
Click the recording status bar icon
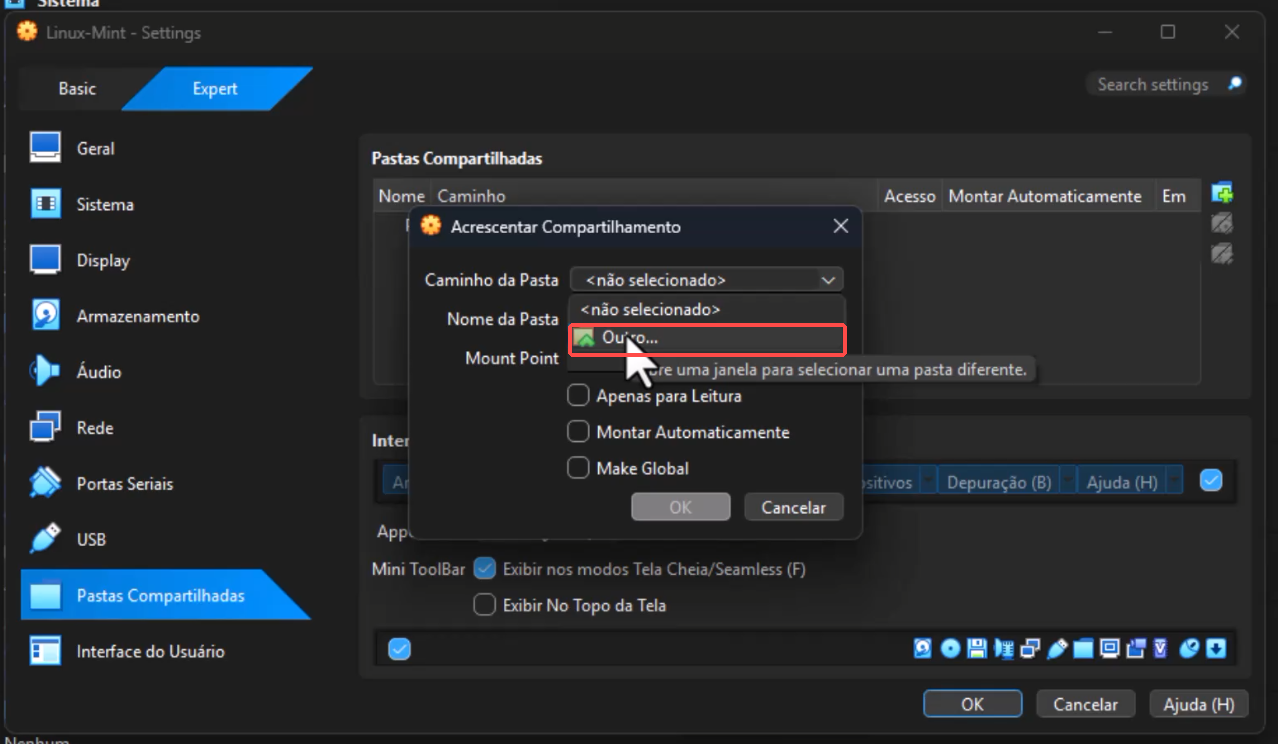[x=1135, y=649]
